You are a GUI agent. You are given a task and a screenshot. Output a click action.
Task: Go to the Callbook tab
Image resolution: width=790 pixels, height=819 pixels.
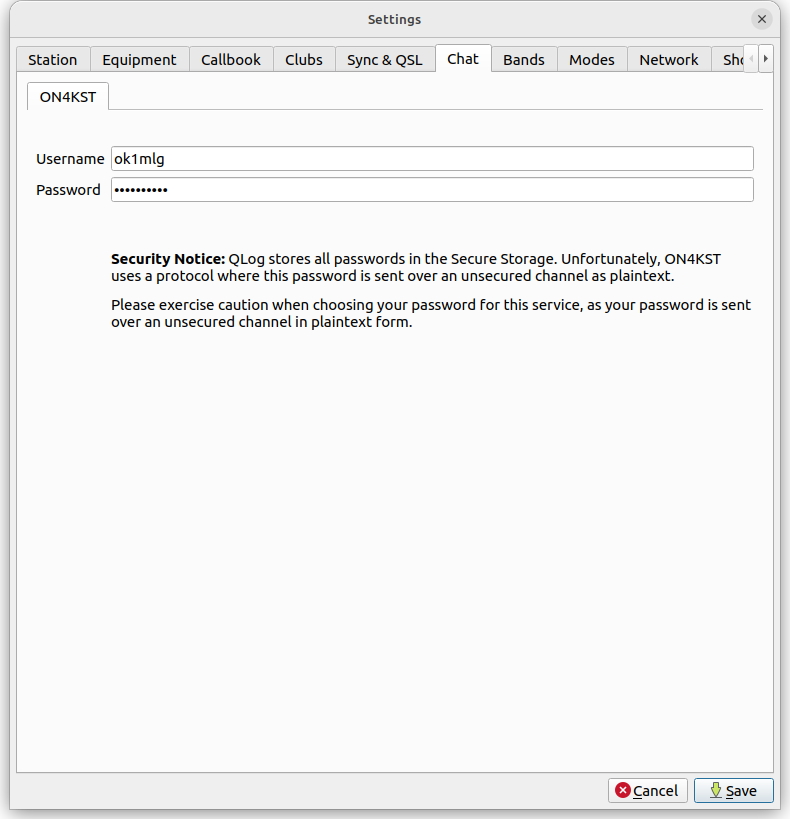[231, 60]
